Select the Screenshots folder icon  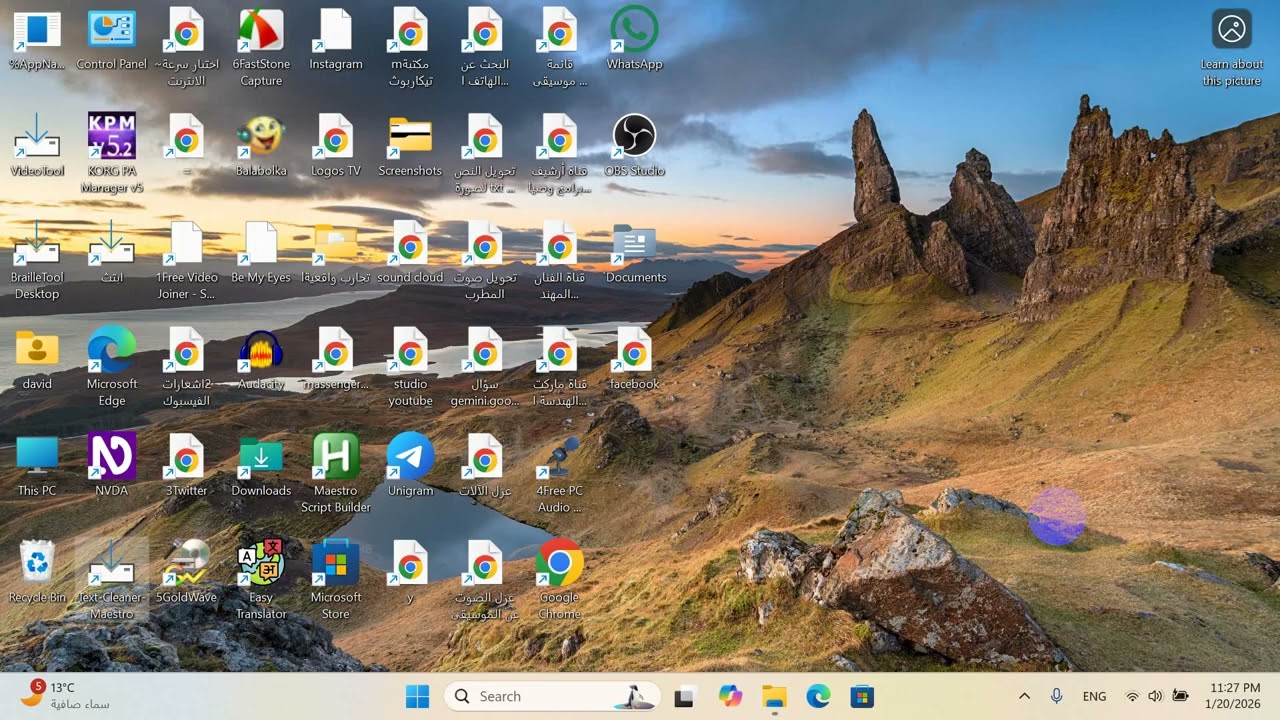tap(410, 146)
